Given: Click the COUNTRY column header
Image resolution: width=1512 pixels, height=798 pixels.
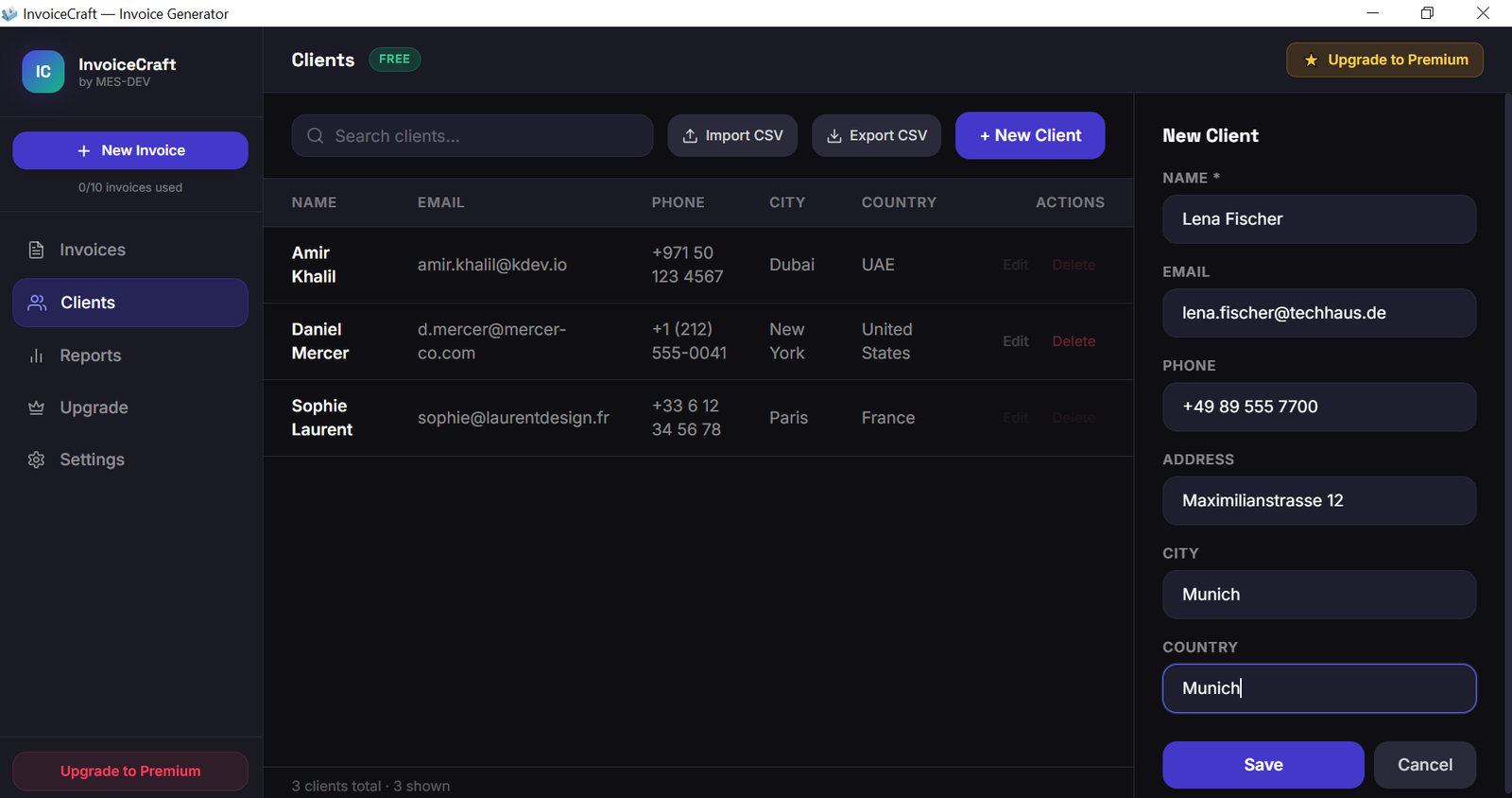Looking at the screenshot, I should 899,202.
